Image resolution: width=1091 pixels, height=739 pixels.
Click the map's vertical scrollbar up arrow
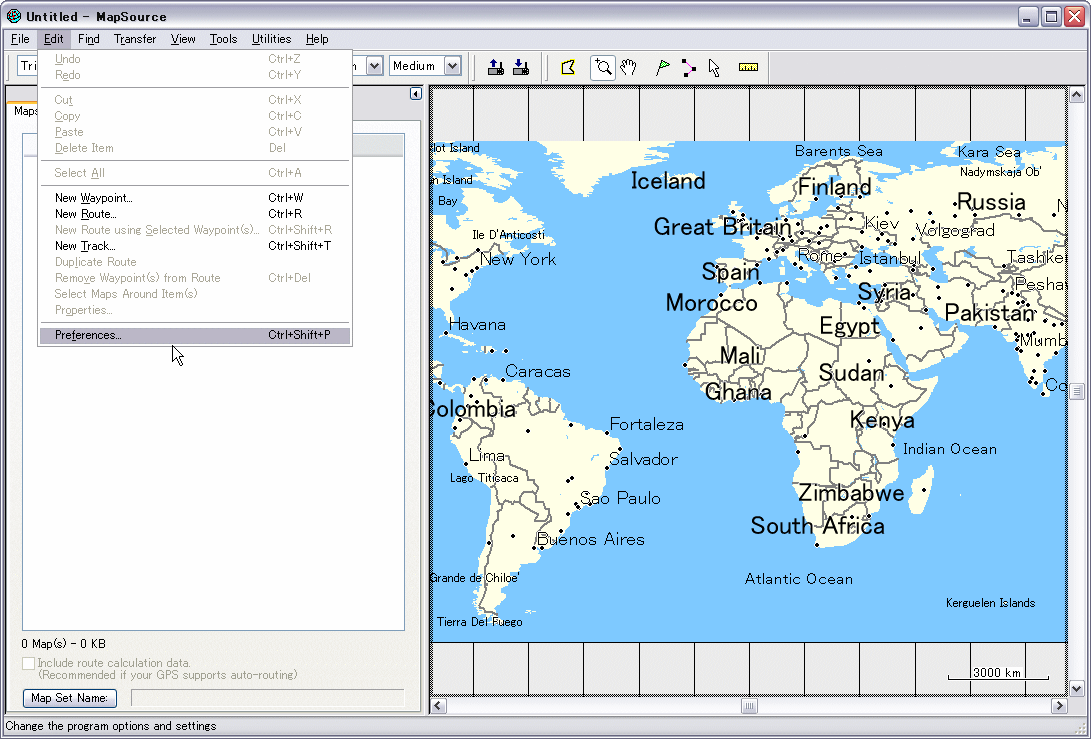(1076, 94)
